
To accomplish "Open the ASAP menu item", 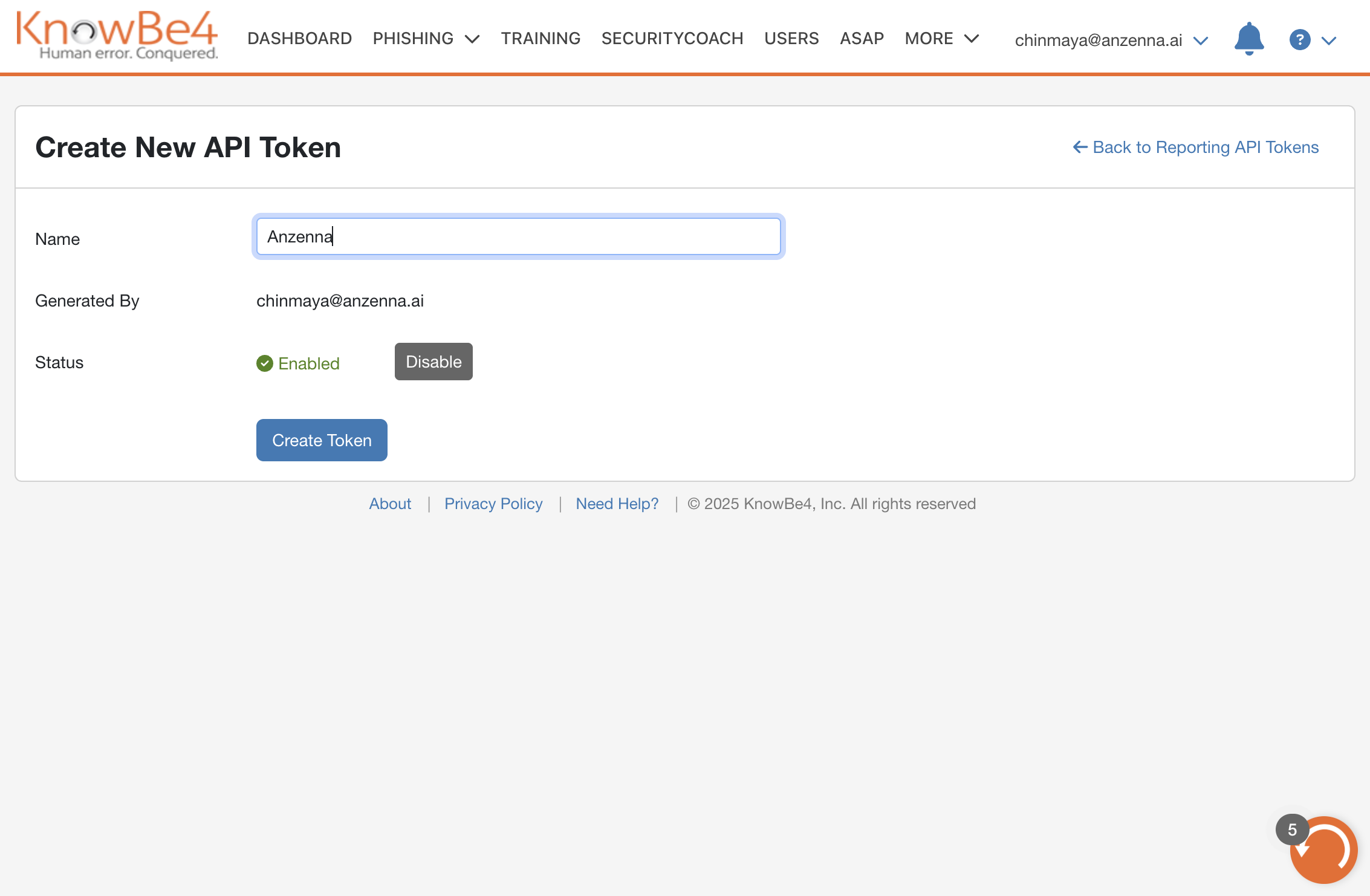I will point(862,39).
